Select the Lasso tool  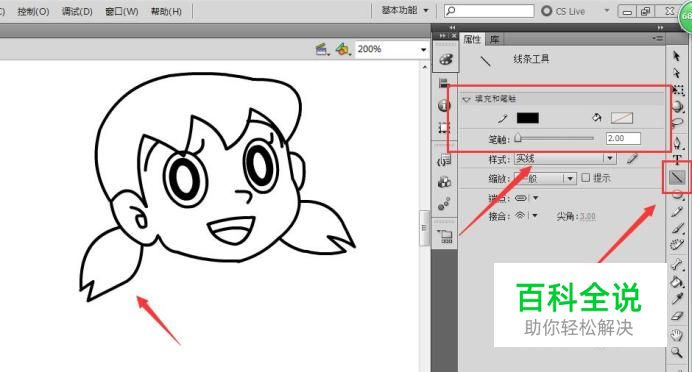(x=677, y=123)
